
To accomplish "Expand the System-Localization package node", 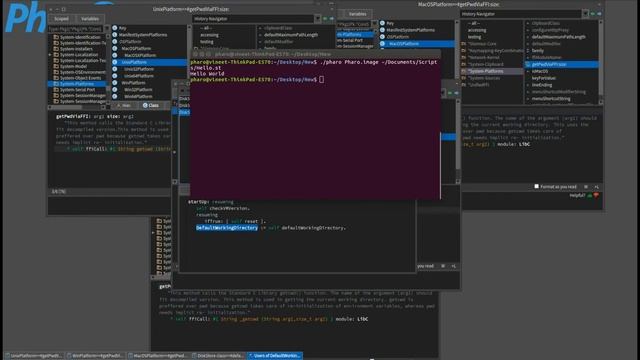I will tap(50, 55).
